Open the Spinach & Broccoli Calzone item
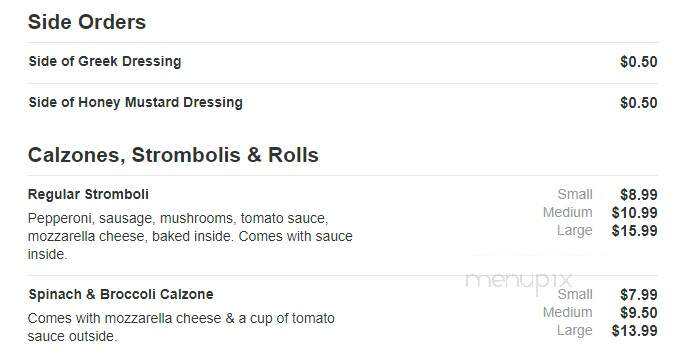698x363 pixels. [x=121, y=294]
